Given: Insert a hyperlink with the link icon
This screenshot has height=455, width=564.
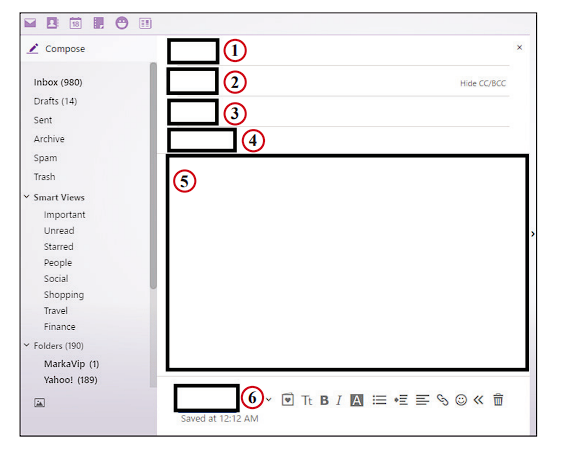Looking at the screenshot, I should tap(442, 400).
